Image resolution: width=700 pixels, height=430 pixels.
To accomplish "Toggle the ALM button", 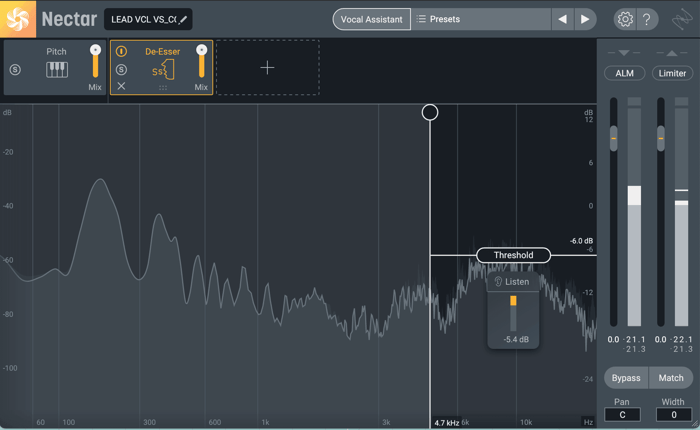I will tap(625, 73).
